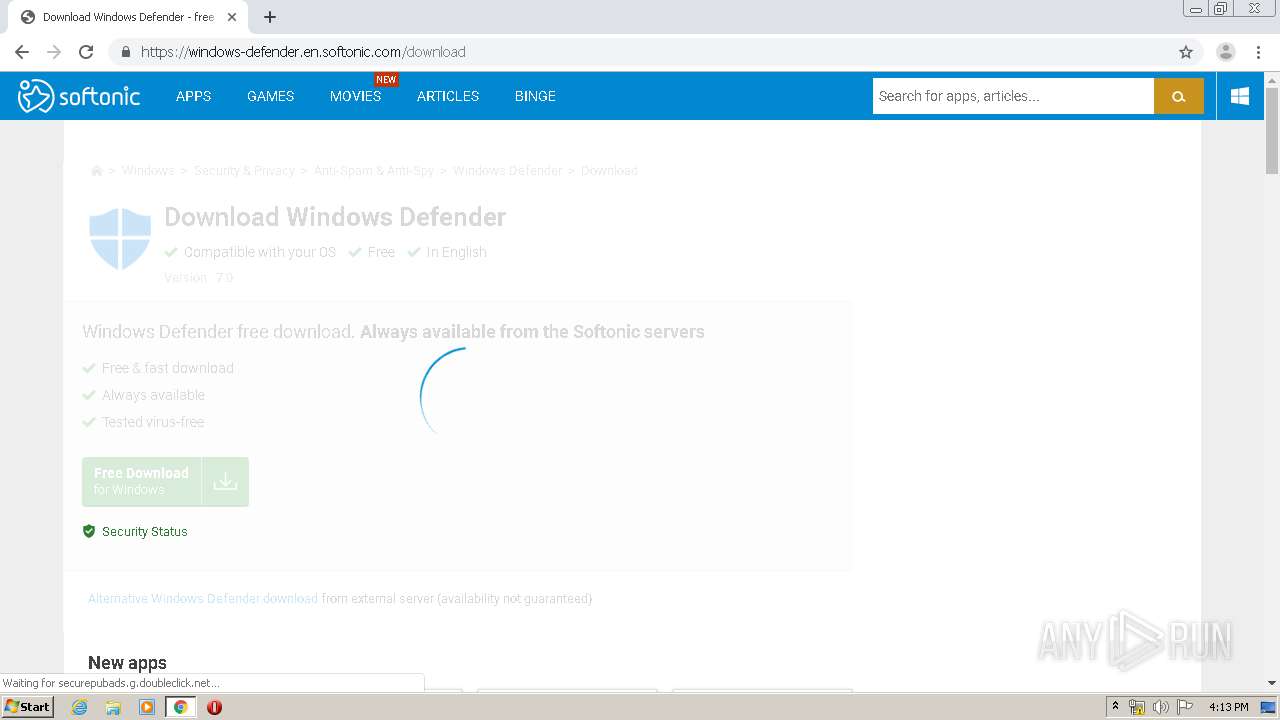Open the MOVIES menu
The width and height of the screenshot is (1280, 720).
[355, 96]
